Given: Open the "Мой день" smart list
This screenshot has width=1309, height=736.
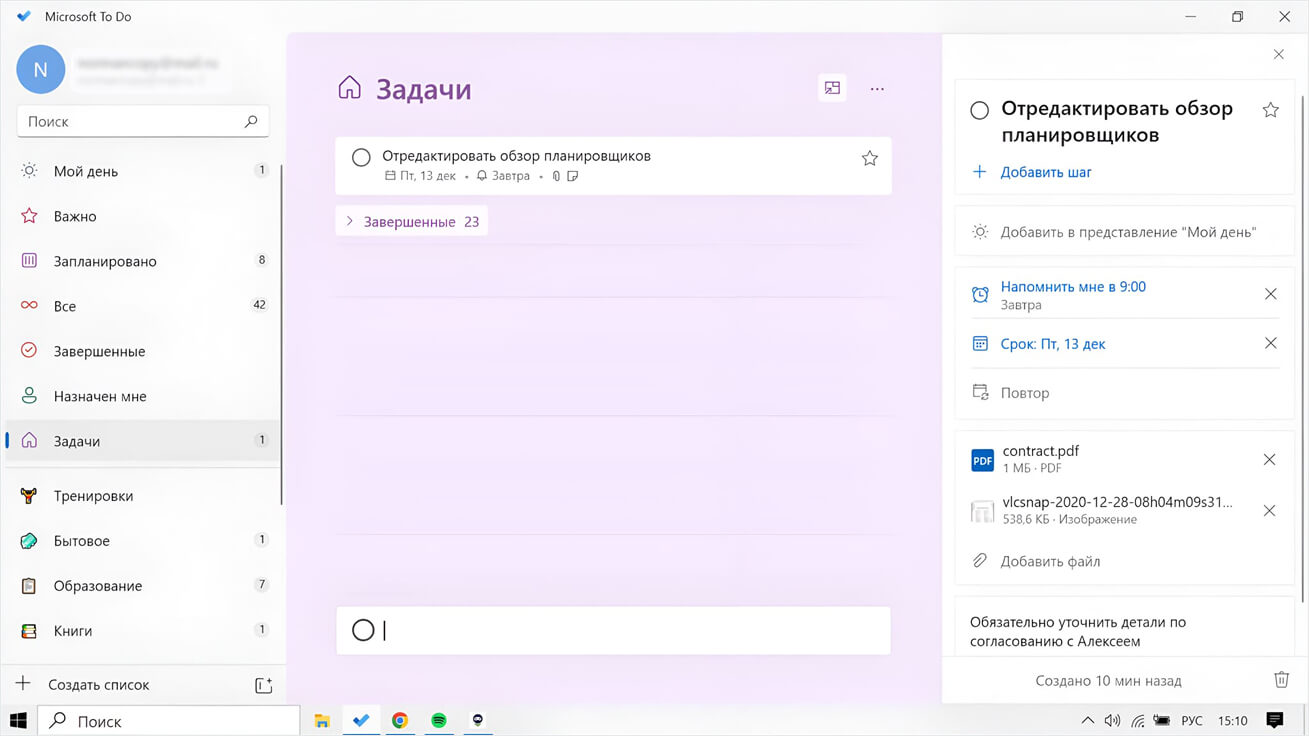Looking at the screenshot, I should click(x=84, y=171).
